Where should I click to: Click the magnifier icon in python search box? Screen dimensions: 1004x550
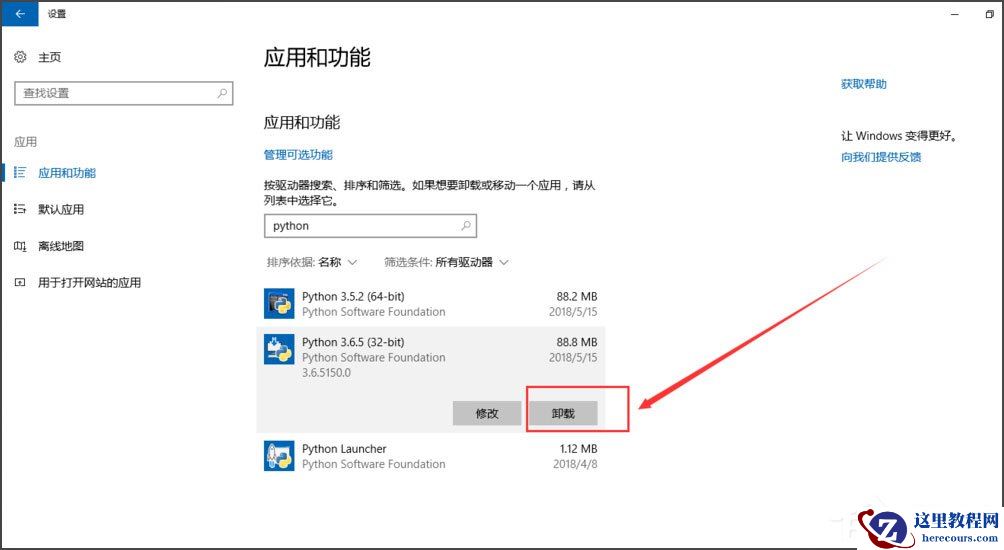(466, 225)
